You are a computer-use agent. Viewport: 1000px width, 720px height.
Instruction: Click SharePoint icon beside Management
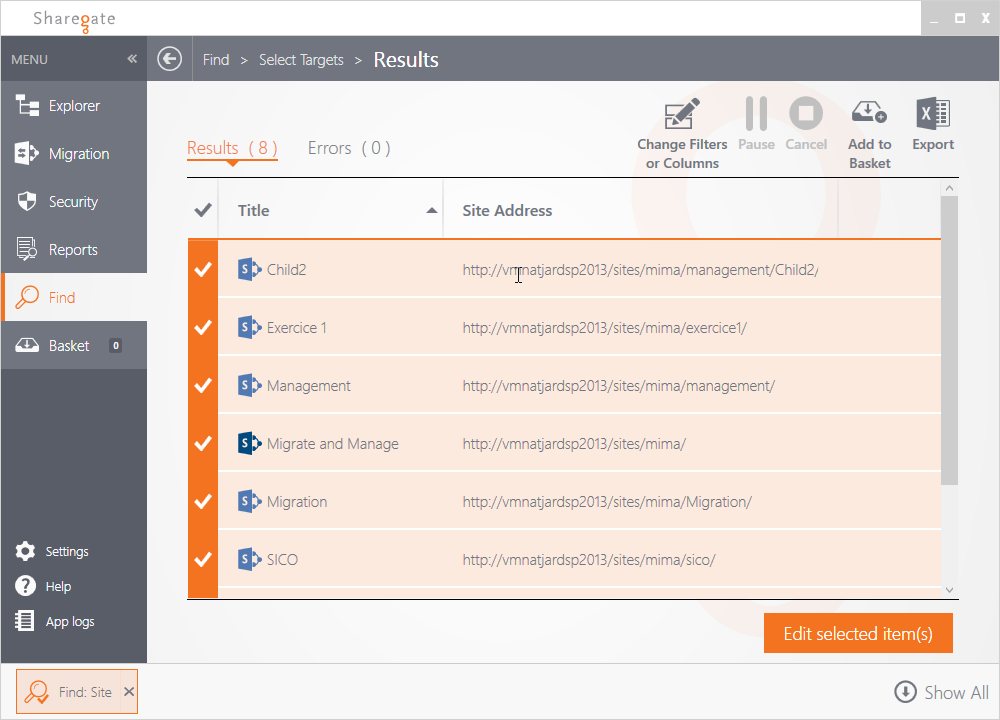coord(249,386)
